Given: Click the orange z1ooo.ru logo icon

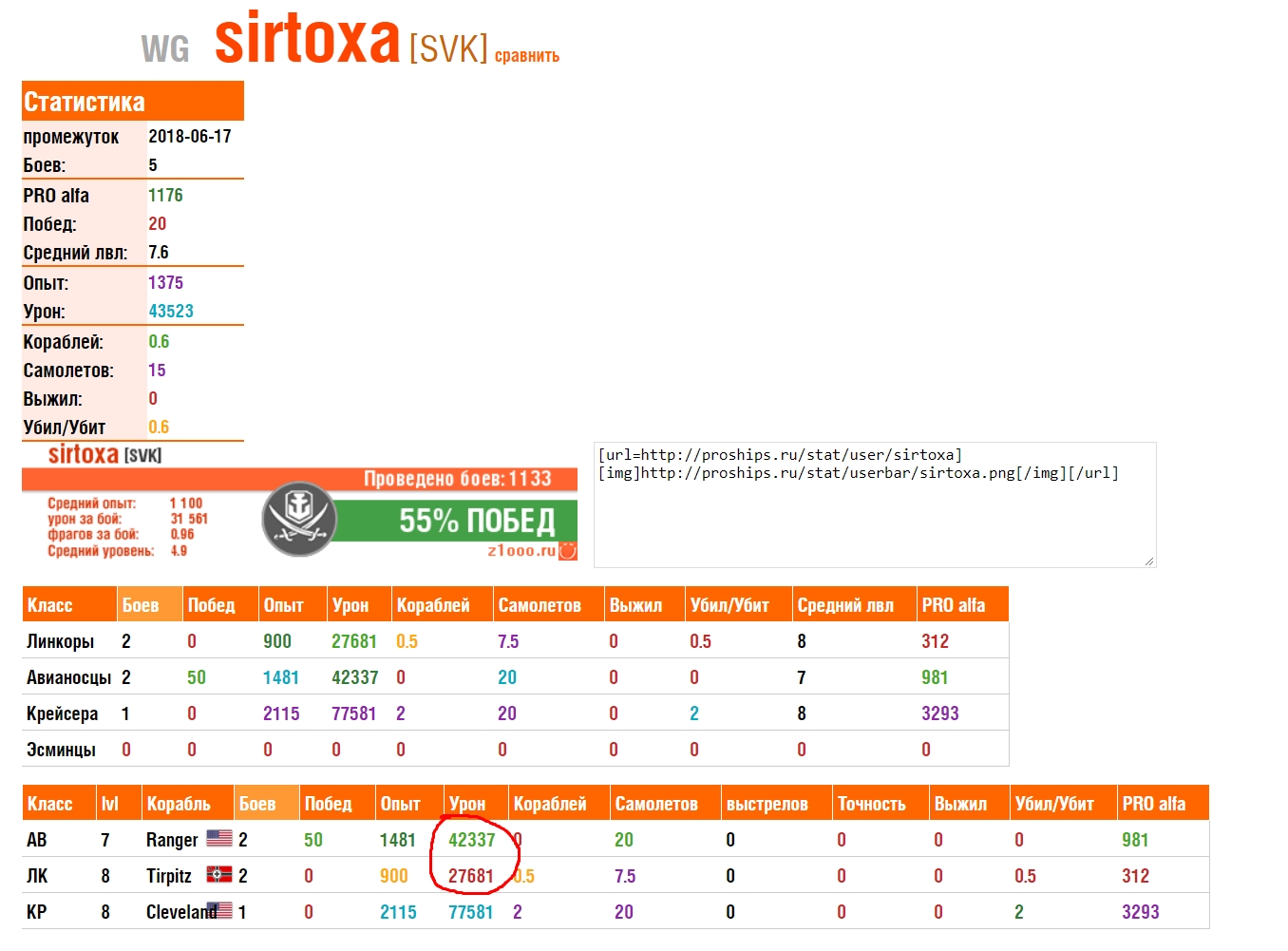Looking at the screenshot, I should [x=568, y=551].
